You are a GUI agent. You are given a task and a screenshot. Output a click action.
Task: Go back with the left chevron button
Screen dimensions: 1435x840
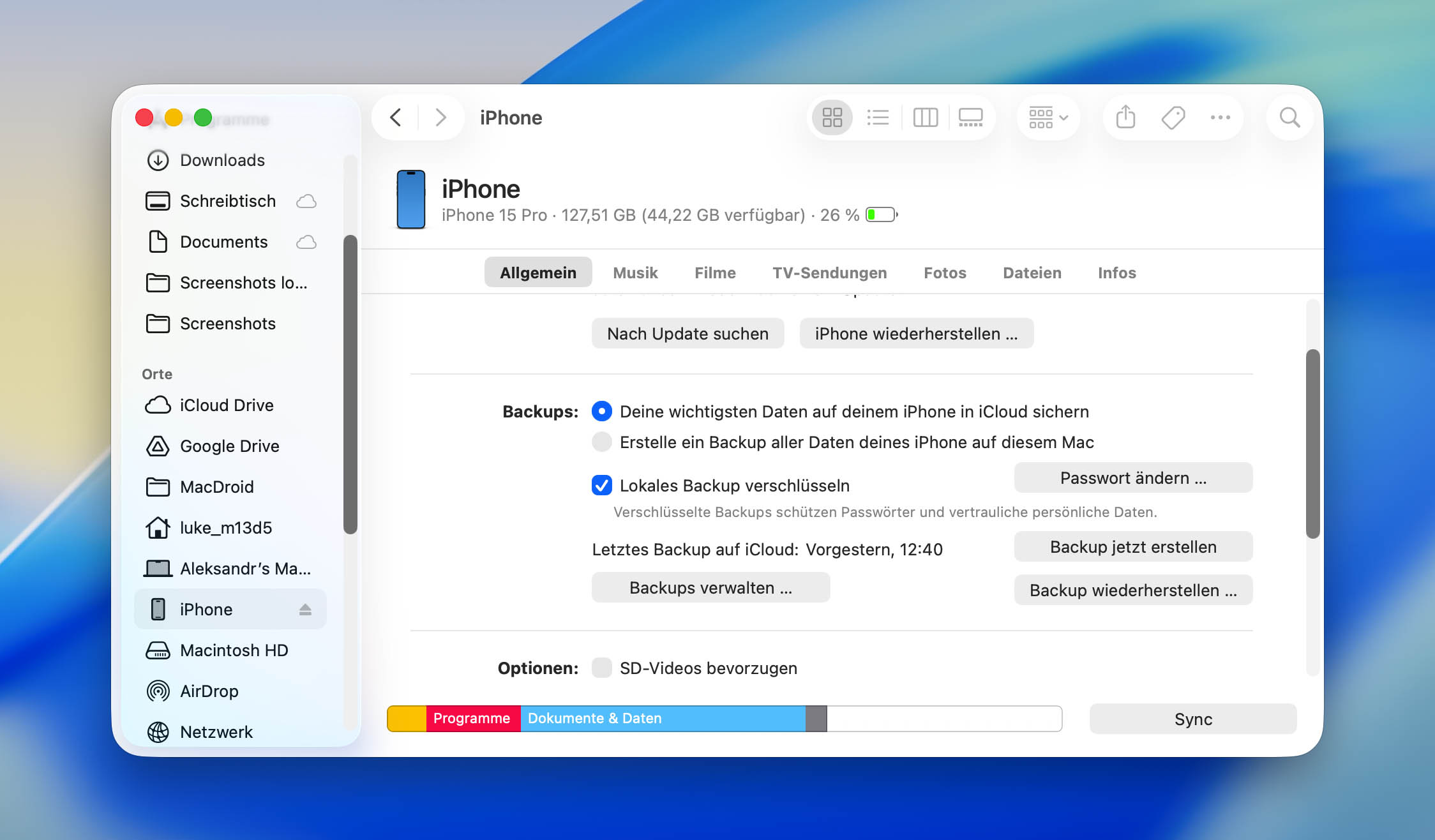396,117
